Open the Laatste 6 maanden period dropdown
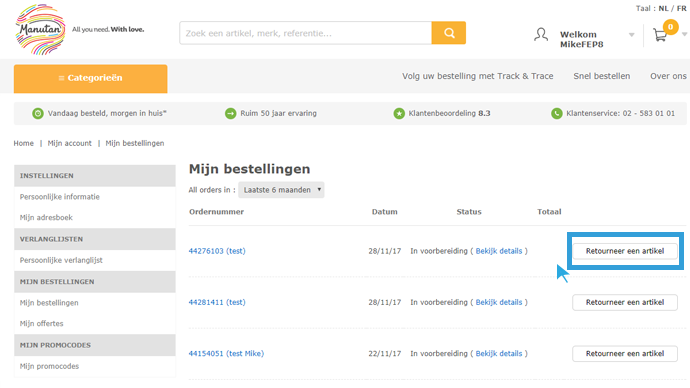 [x=281, y=190]
